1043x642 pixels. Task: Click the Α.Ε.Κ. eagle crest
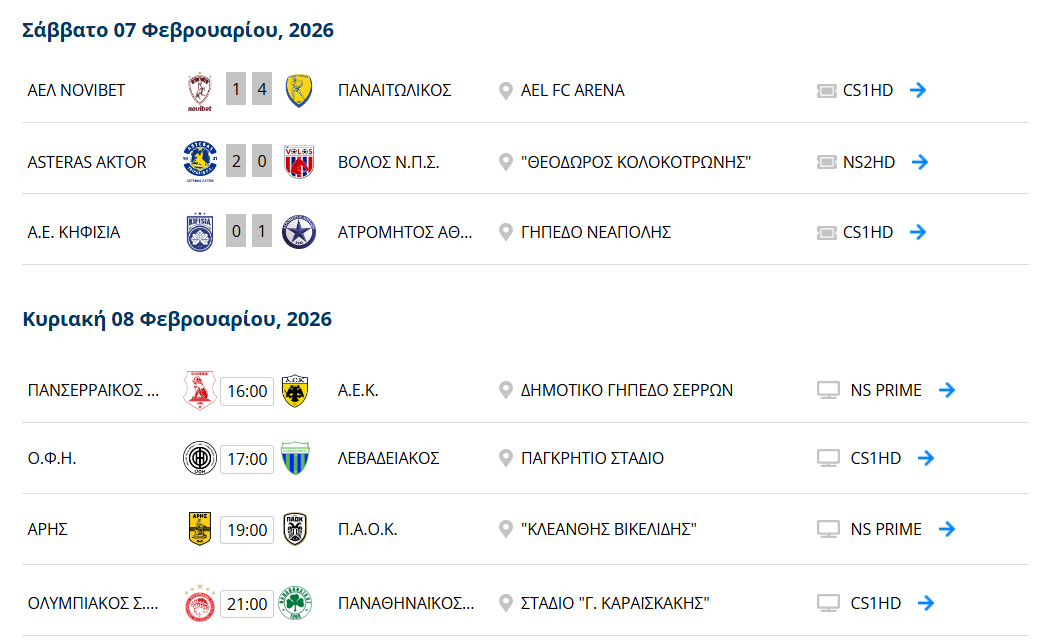pos(295,390)
